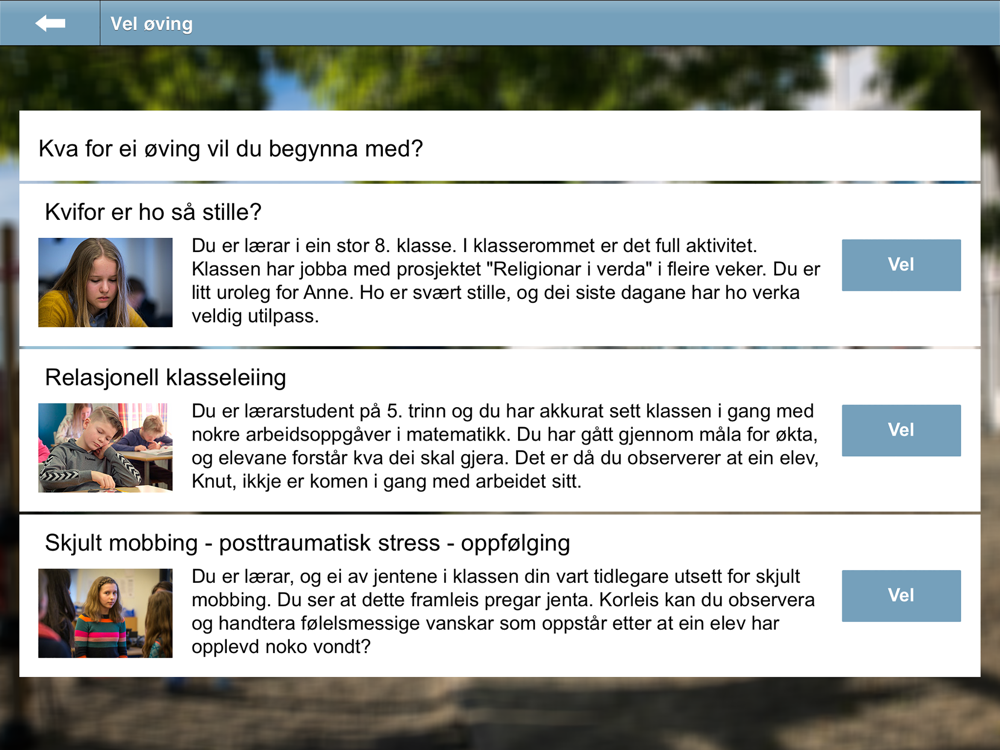Select 'Vel' for 'Relasjonell klasseleiing'
The image size is (1000, 750).
pos(901,430)
